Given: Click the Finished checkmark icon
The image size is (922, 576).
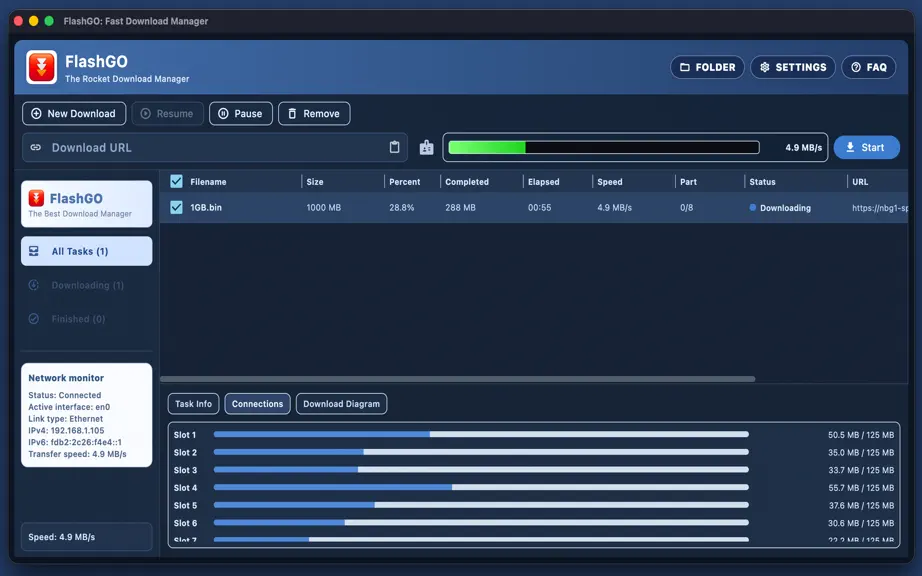Looking at the screenshot, I should tap(34, 319).
